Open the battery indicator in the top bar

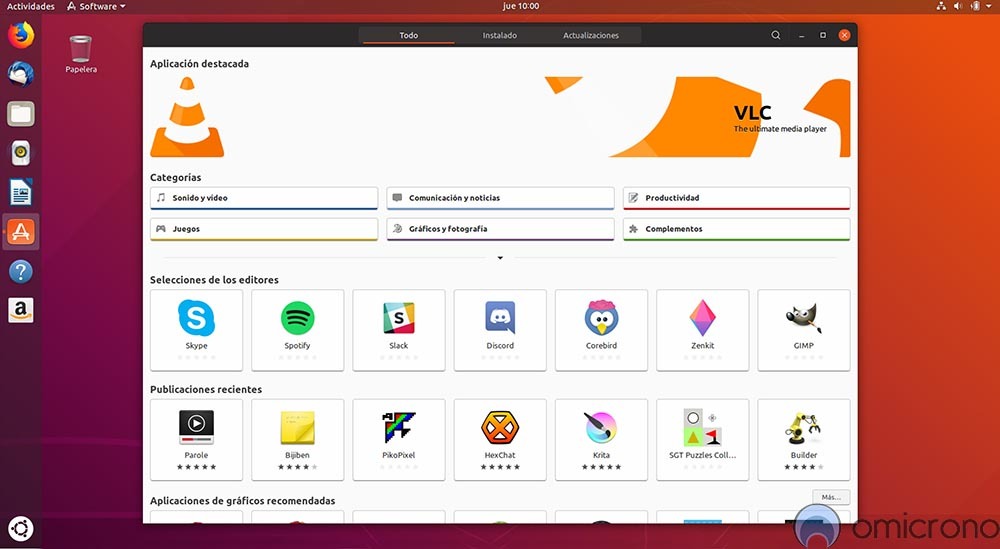[x=975, y=6]
